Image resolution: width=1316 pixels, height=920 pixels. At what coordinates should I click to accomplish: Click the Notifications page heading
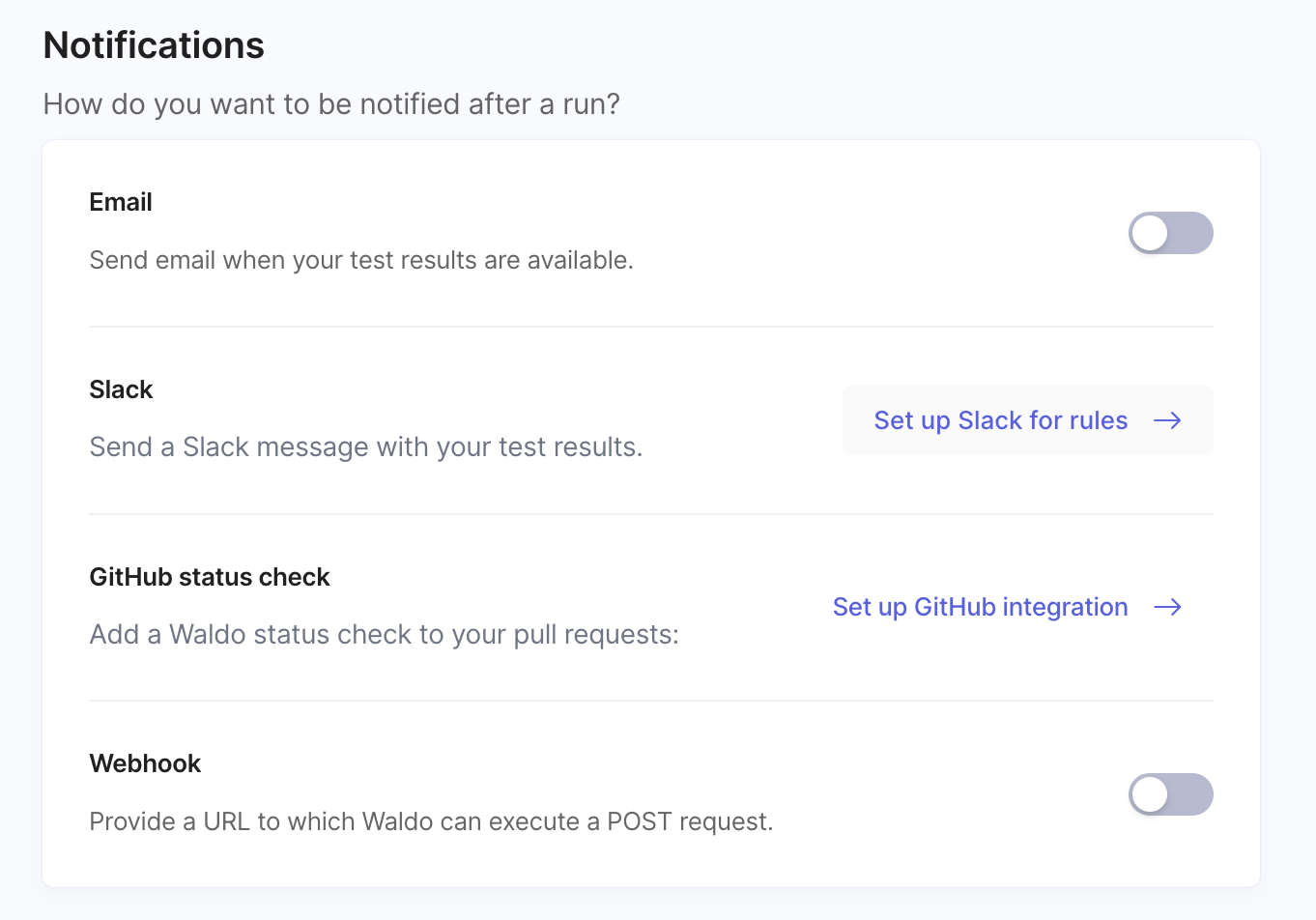154,45
